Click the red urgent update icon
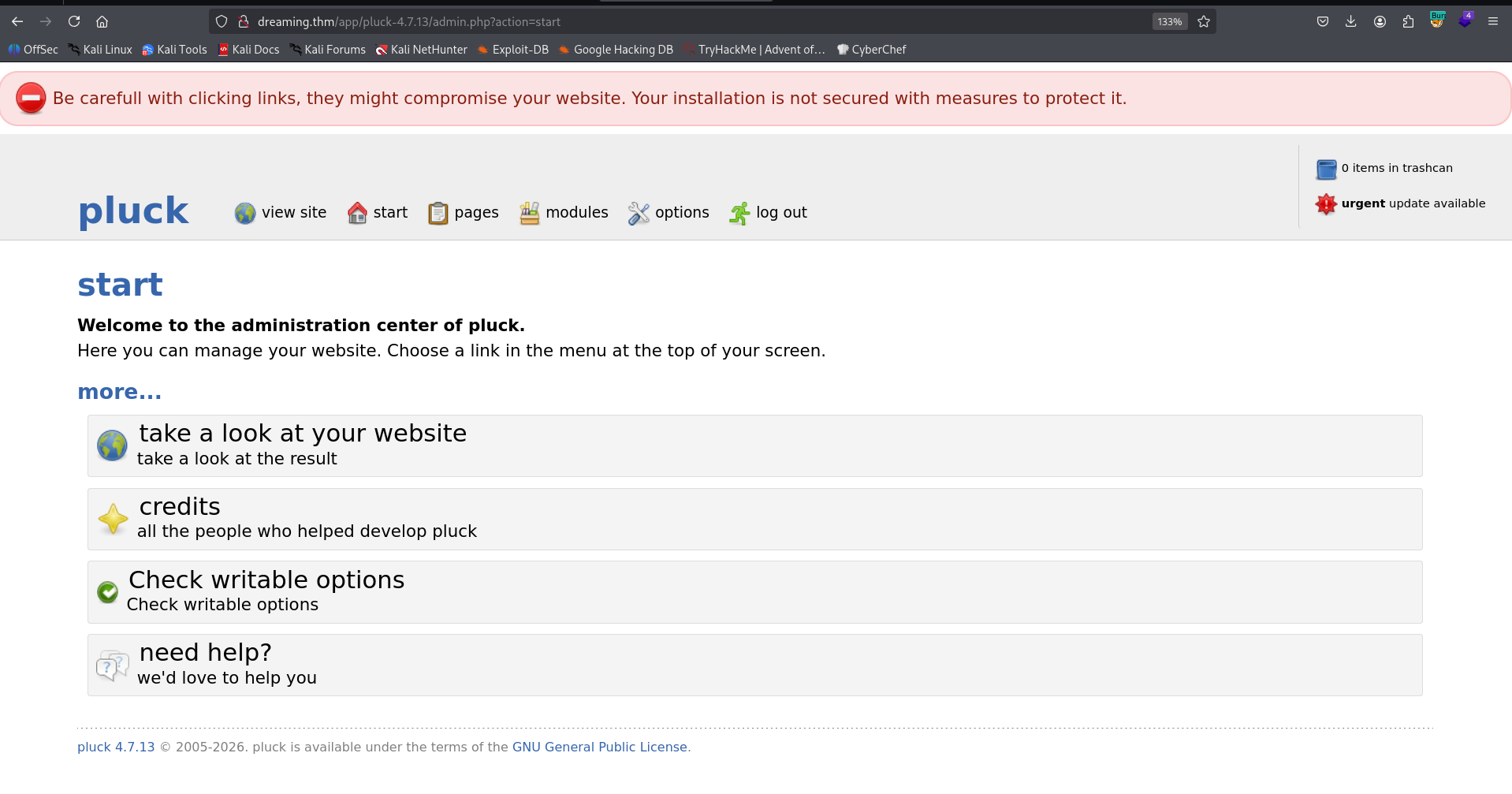Image resolution: width=1512 pixels, height=794 pixels. pyautogui.click(x=1326, y=204)
